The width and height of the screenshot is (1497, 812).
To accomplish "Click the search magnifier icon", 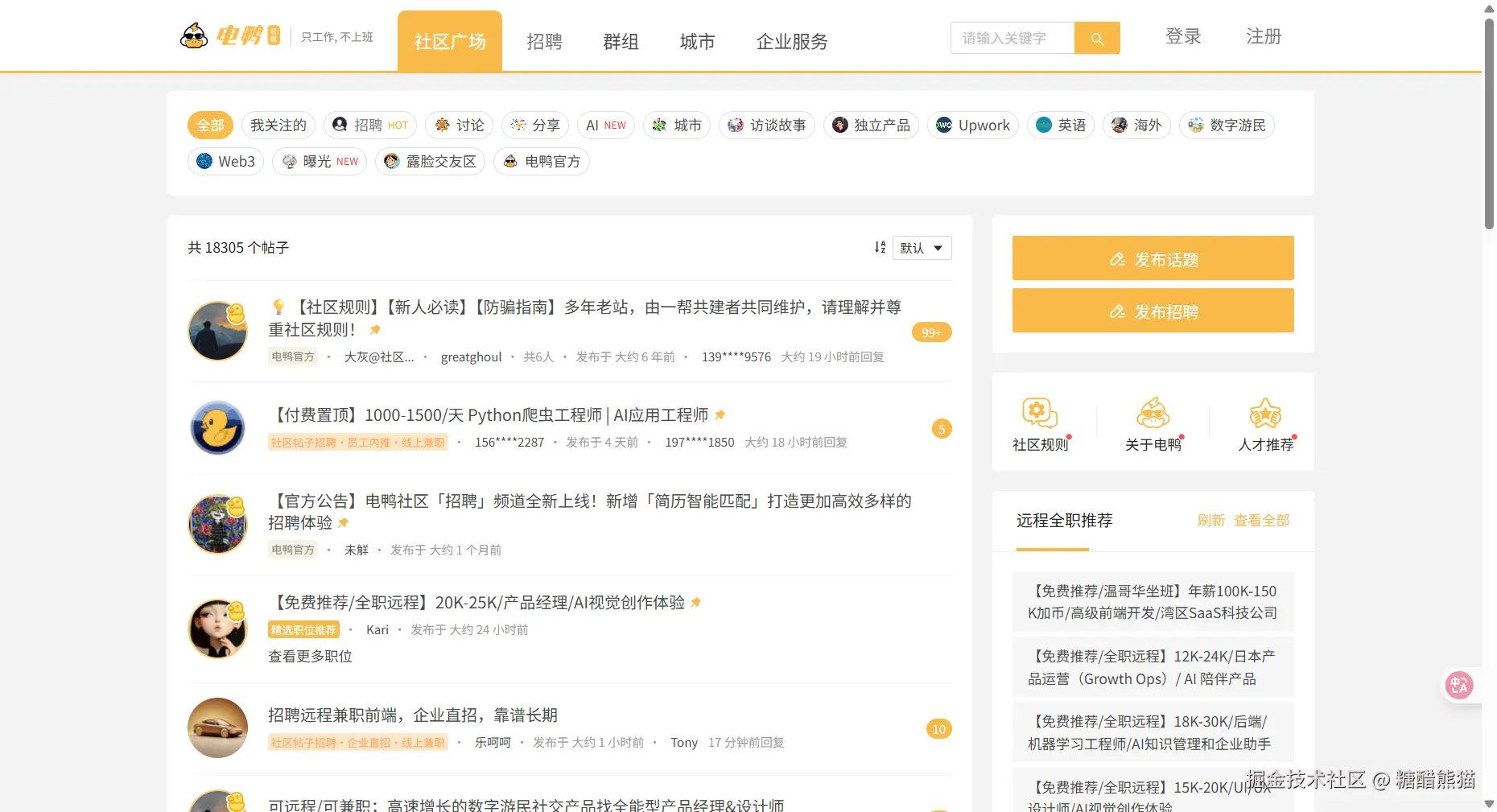I will 1097,38.
